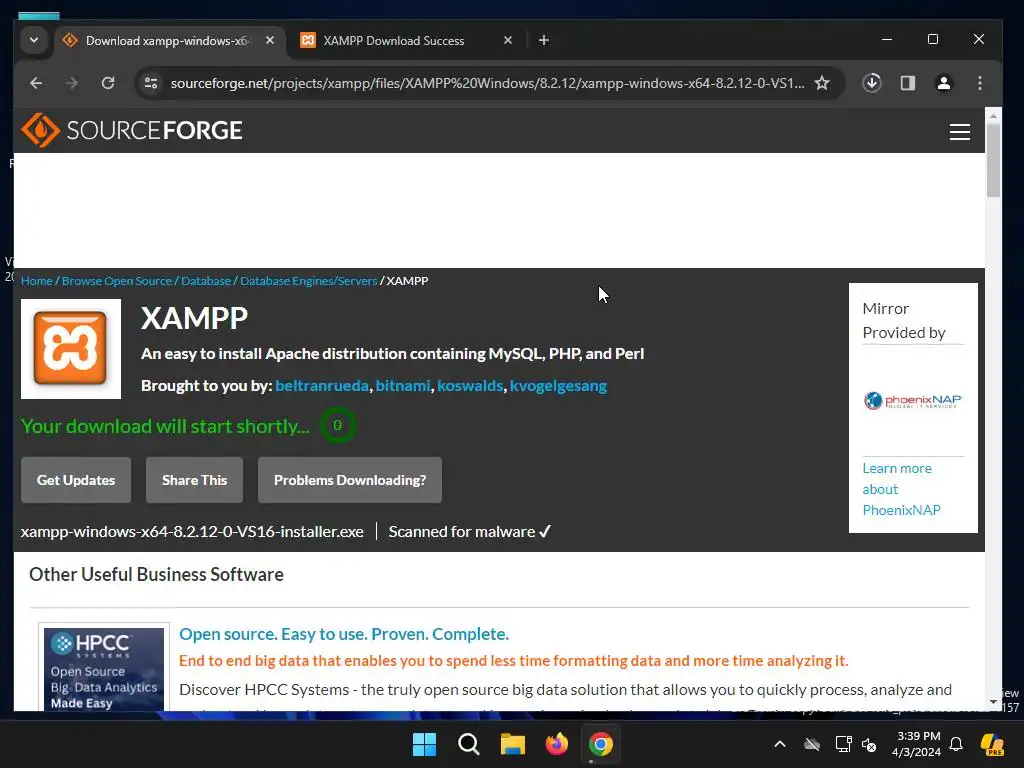This screenshot has height=768, width=1024.
Task: Open the Database breadcrumb link
Action: pyautogui.click(x=206, y=281)
